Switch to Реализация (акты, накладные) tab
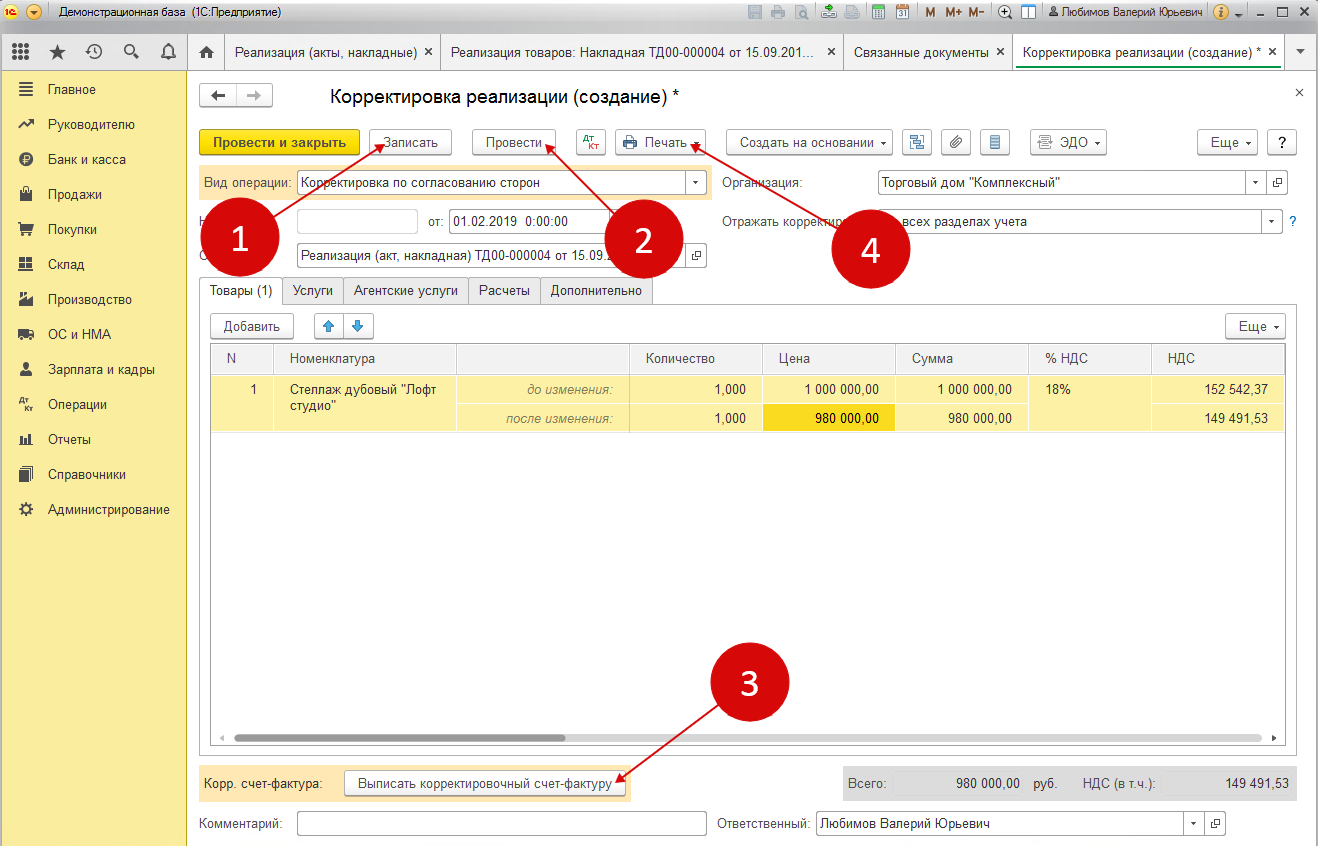 pos(325,52)
